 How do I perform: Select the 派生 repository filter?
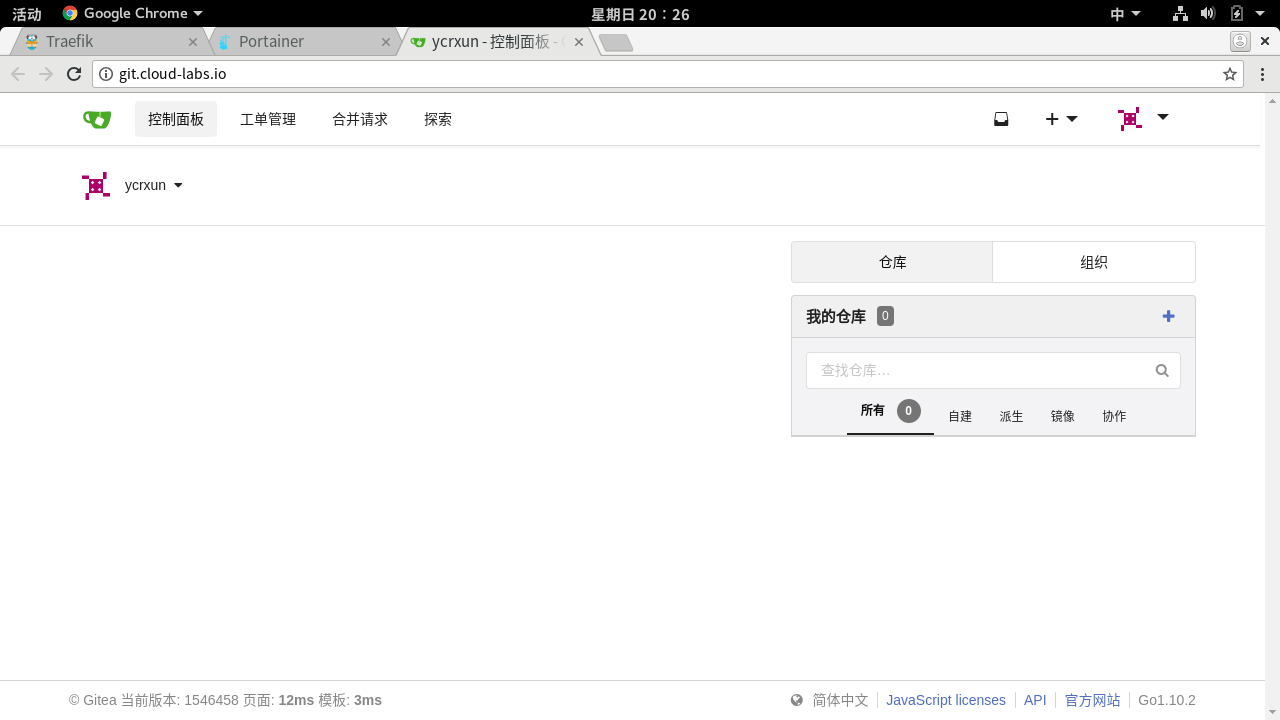tap(1011, 416)
